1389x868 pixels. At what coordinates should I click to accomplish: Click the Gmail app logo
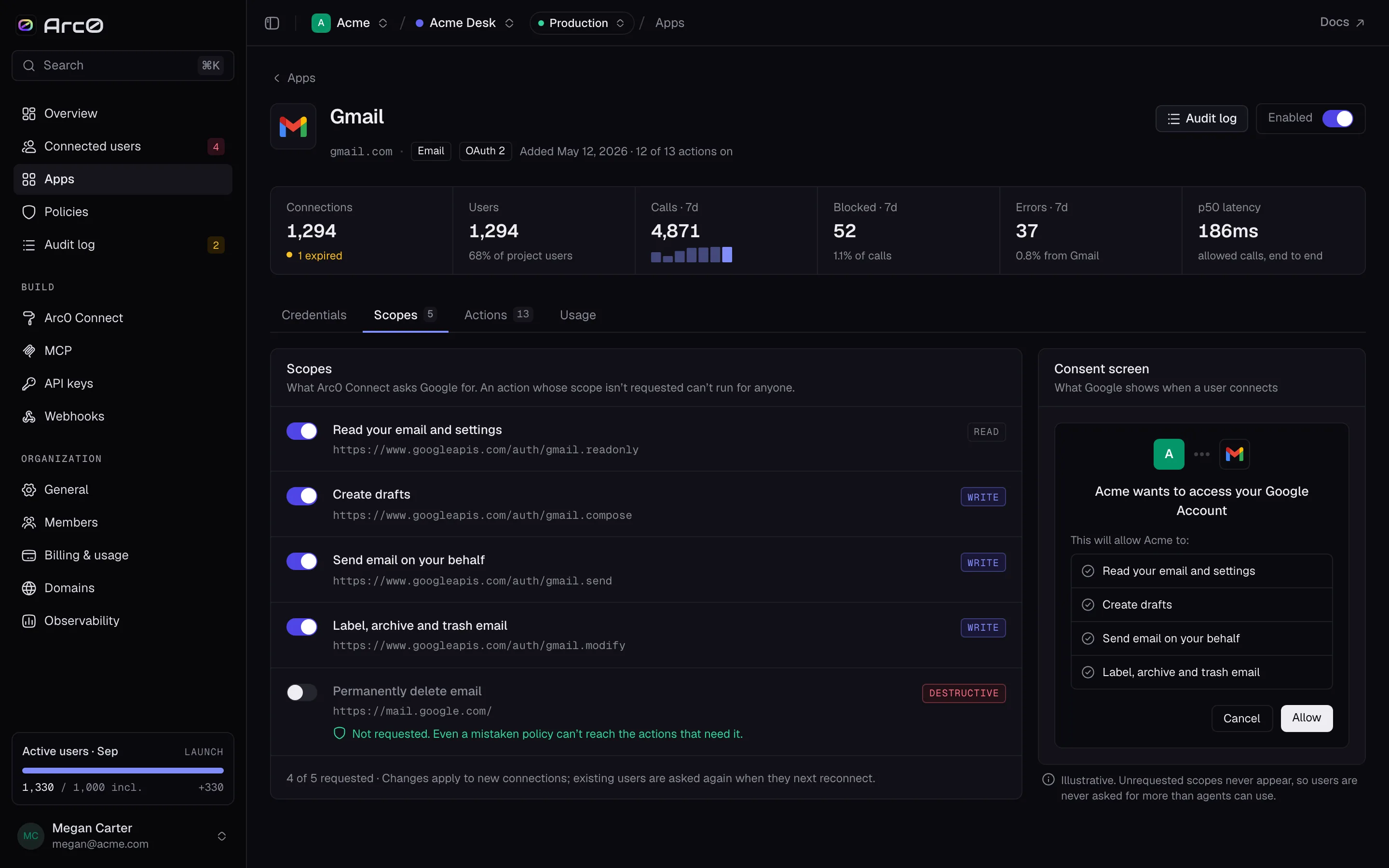[x=293, y=126]
